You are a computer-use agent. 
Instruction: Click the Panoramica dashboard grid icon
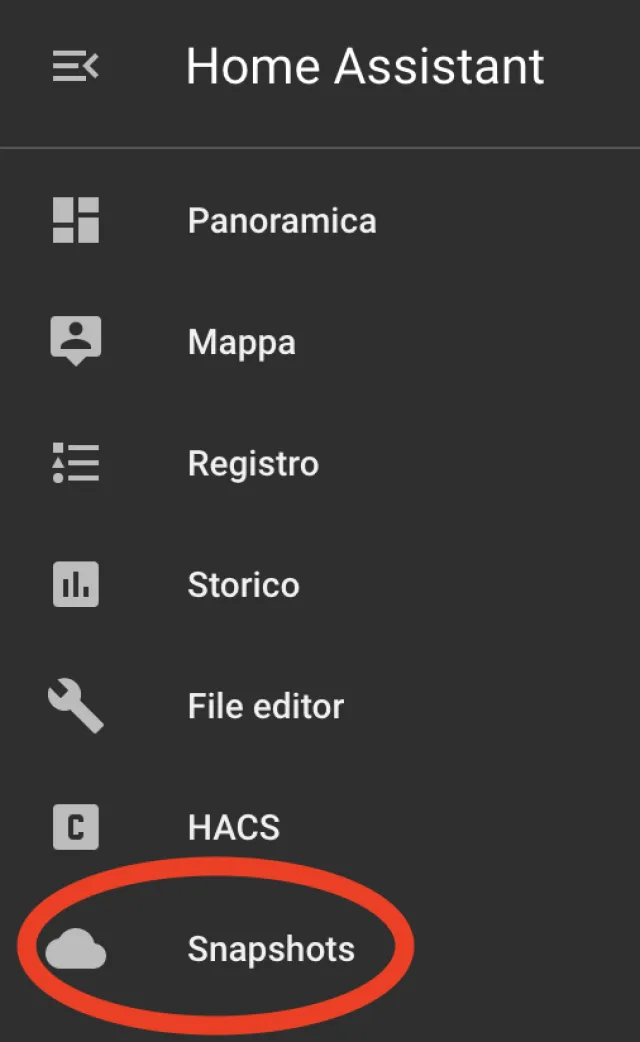point(76,220)
